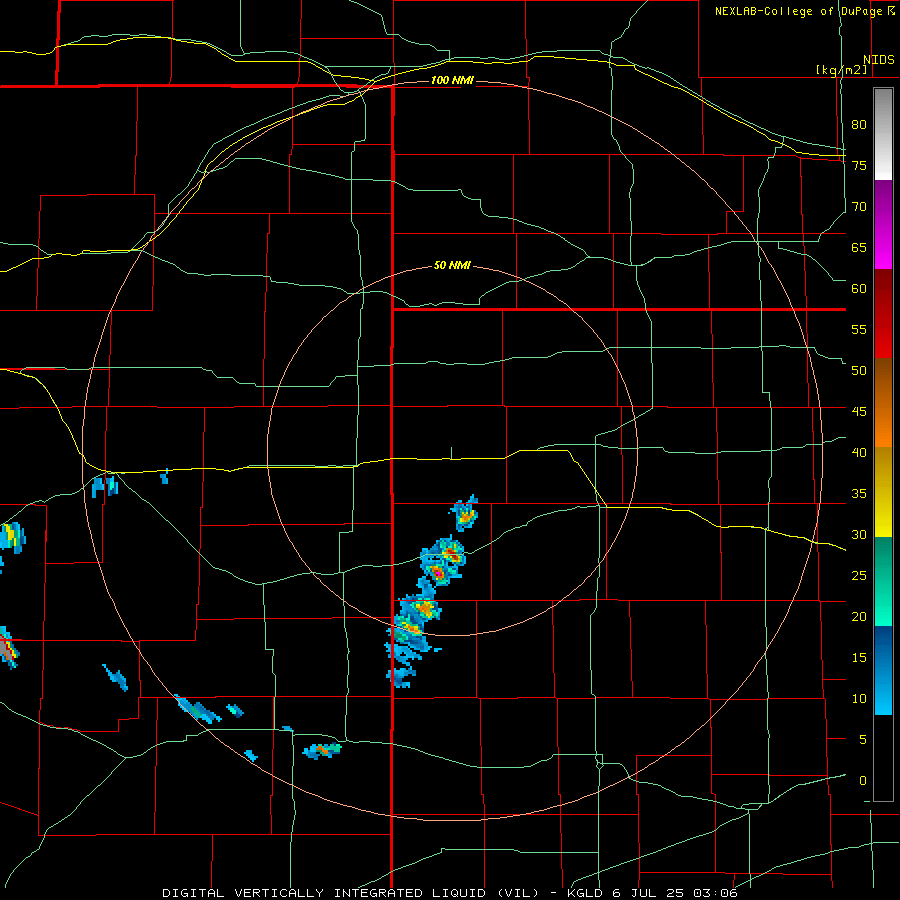This screenshot has width=900, height=900.
Task: Click the 50 value on the VIL scale
Action: click(x=859, y=371)
